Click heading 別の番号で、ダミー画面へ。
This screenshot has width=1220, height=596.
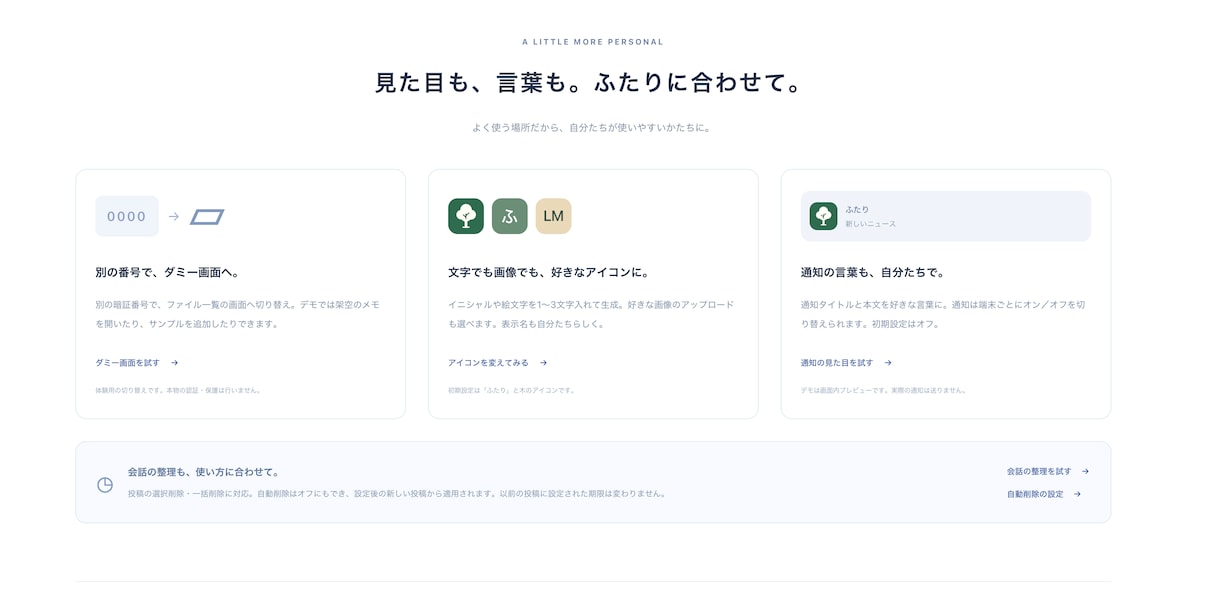click(x=167, y=272)
